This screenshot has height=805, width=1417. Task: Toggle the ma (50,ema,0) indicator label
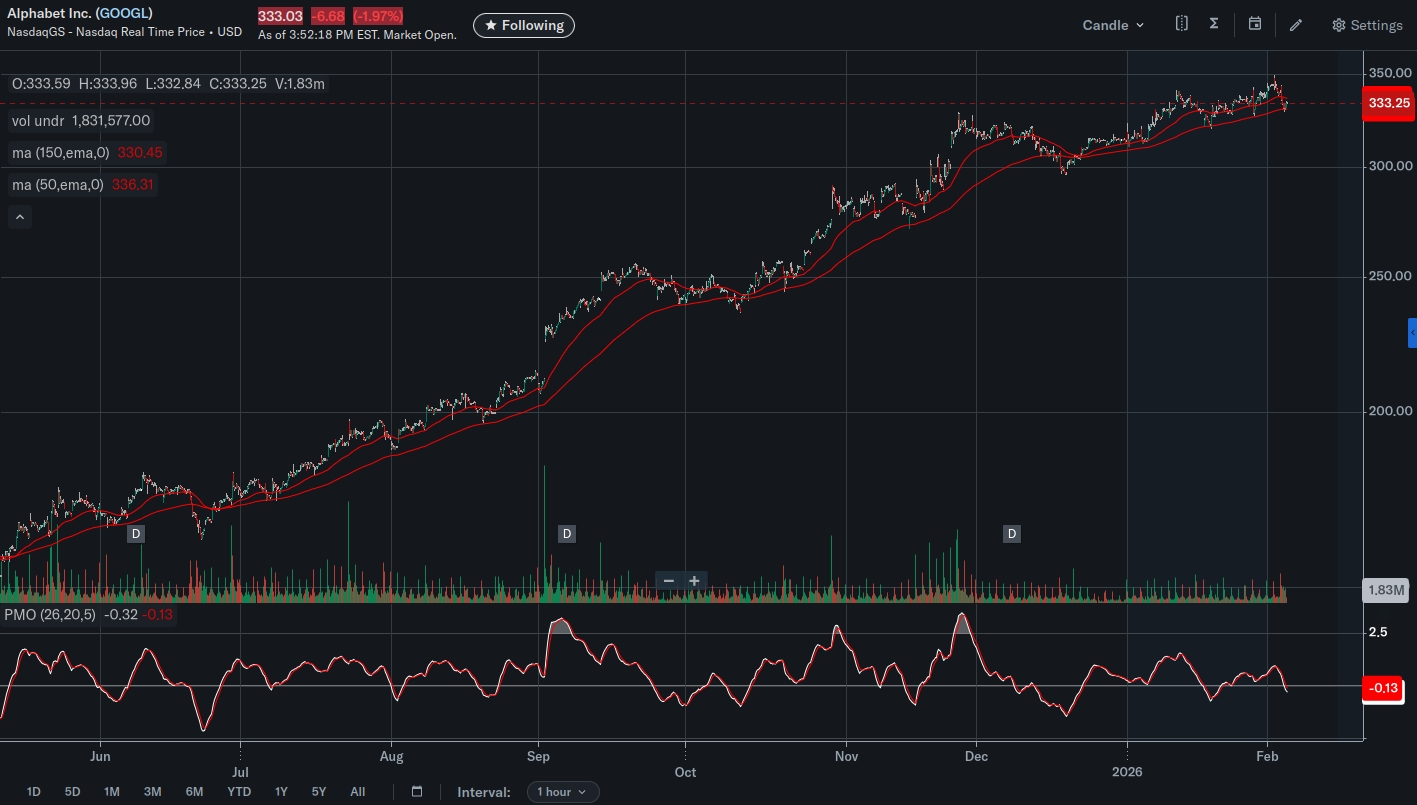pos(83,185)
